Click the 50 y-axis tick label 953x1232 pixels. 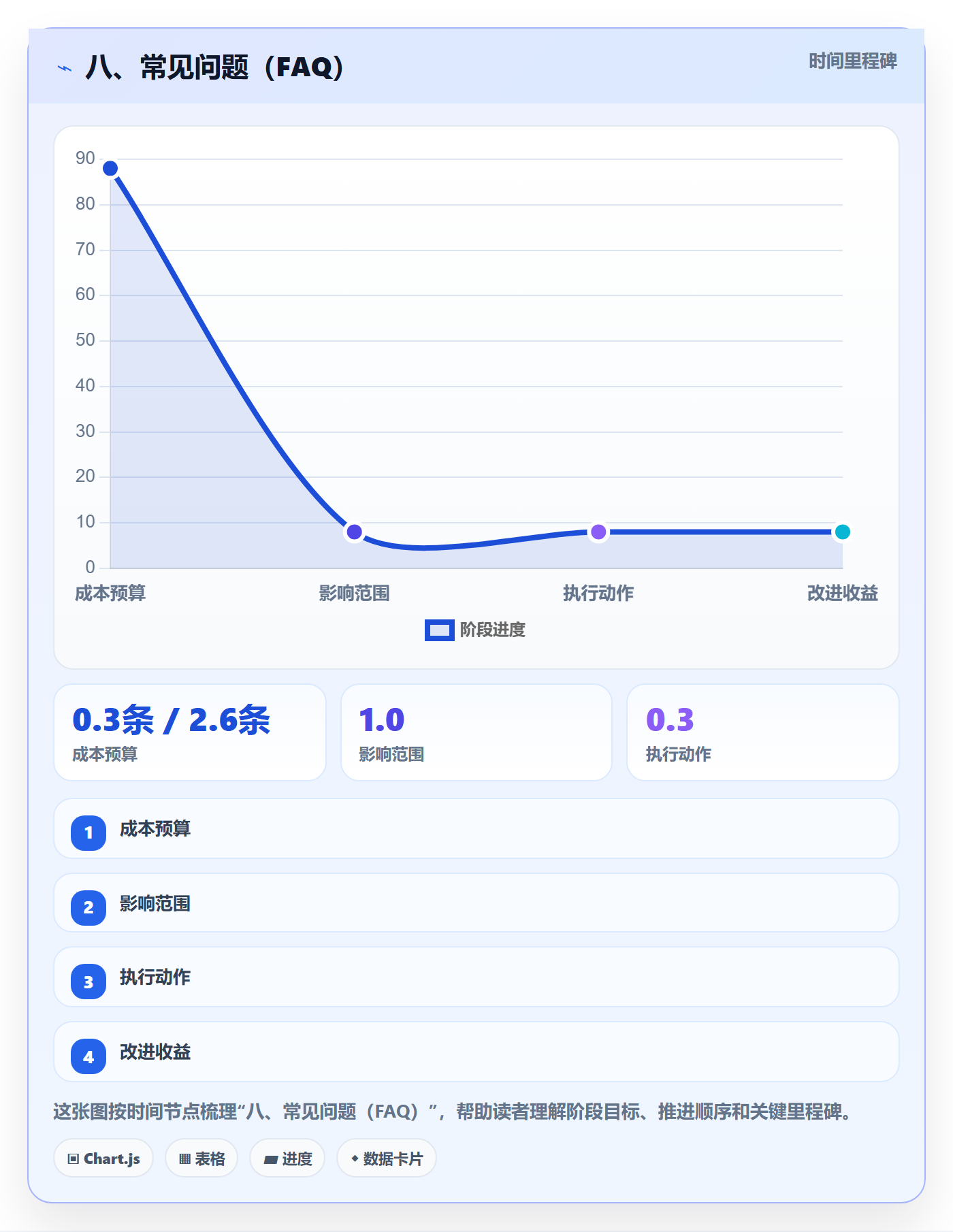(85, 340)
